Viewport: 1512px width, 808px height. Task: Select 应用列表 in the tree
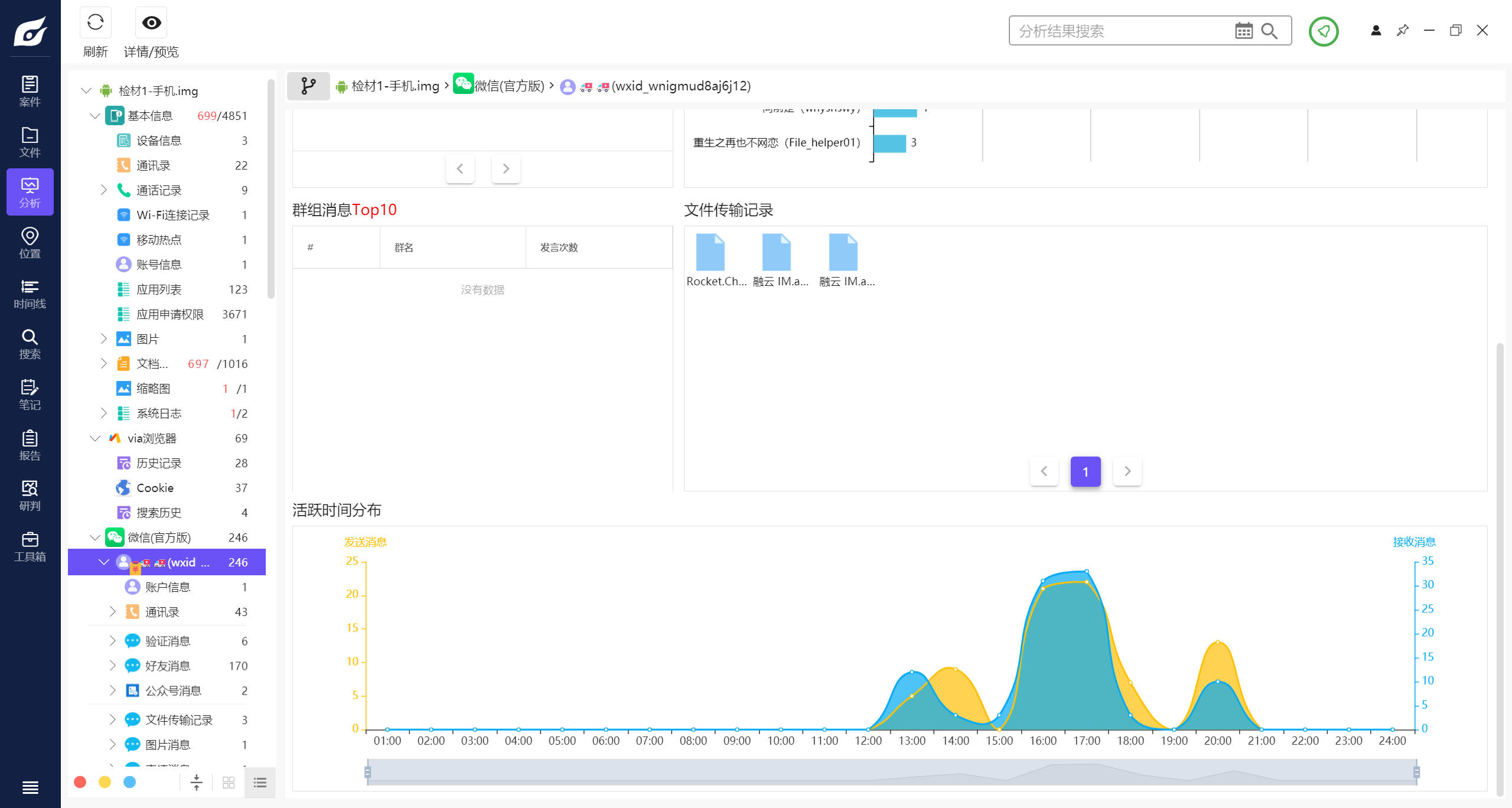[159, 289]
